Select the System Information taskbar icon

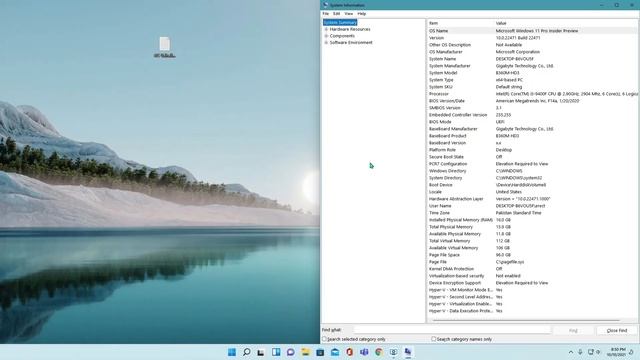coord(408,352)
